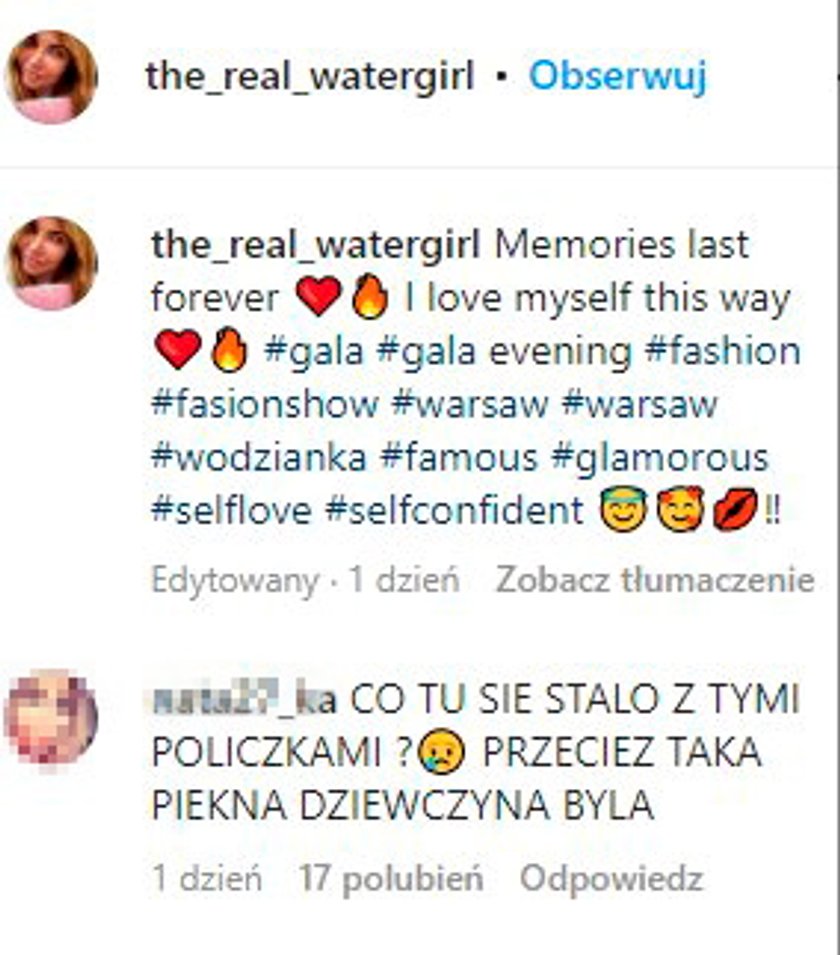Screen dimensions: 840x955
Task: Open the #fasionshow hashtag
Action: pyautogui.click(x=265, y=404)
